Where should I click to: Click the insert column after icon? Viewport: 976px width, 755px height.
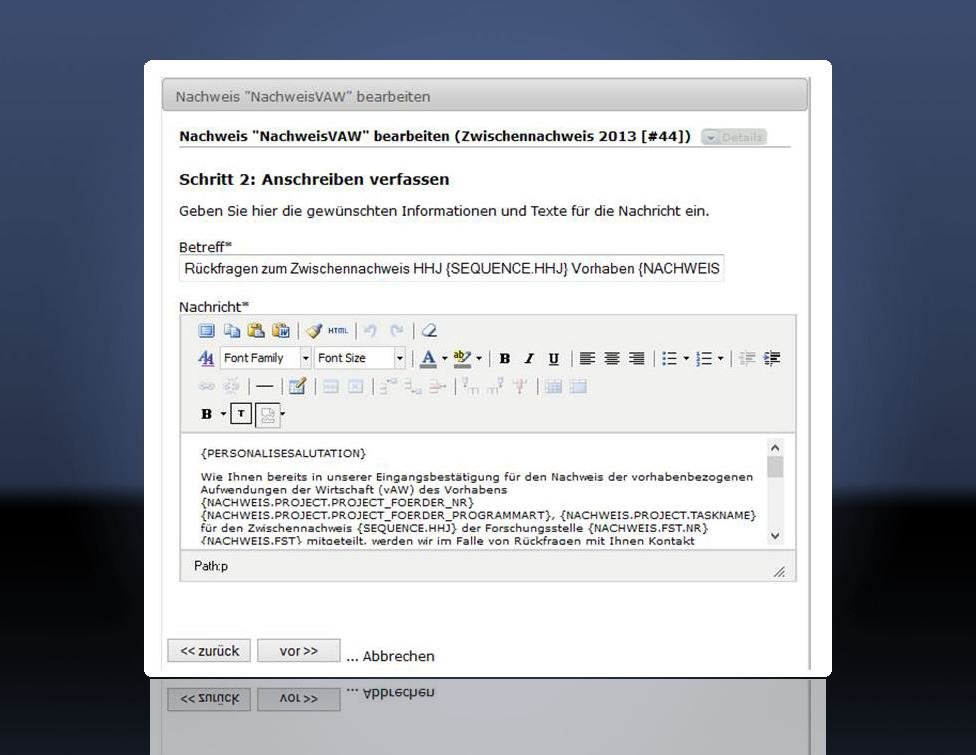[495, 387]
